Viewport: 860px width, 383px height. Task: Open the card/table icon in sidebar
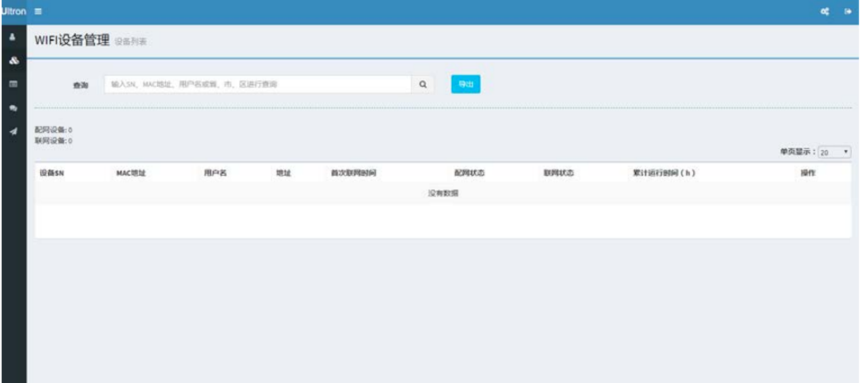[x=13, y=84]
